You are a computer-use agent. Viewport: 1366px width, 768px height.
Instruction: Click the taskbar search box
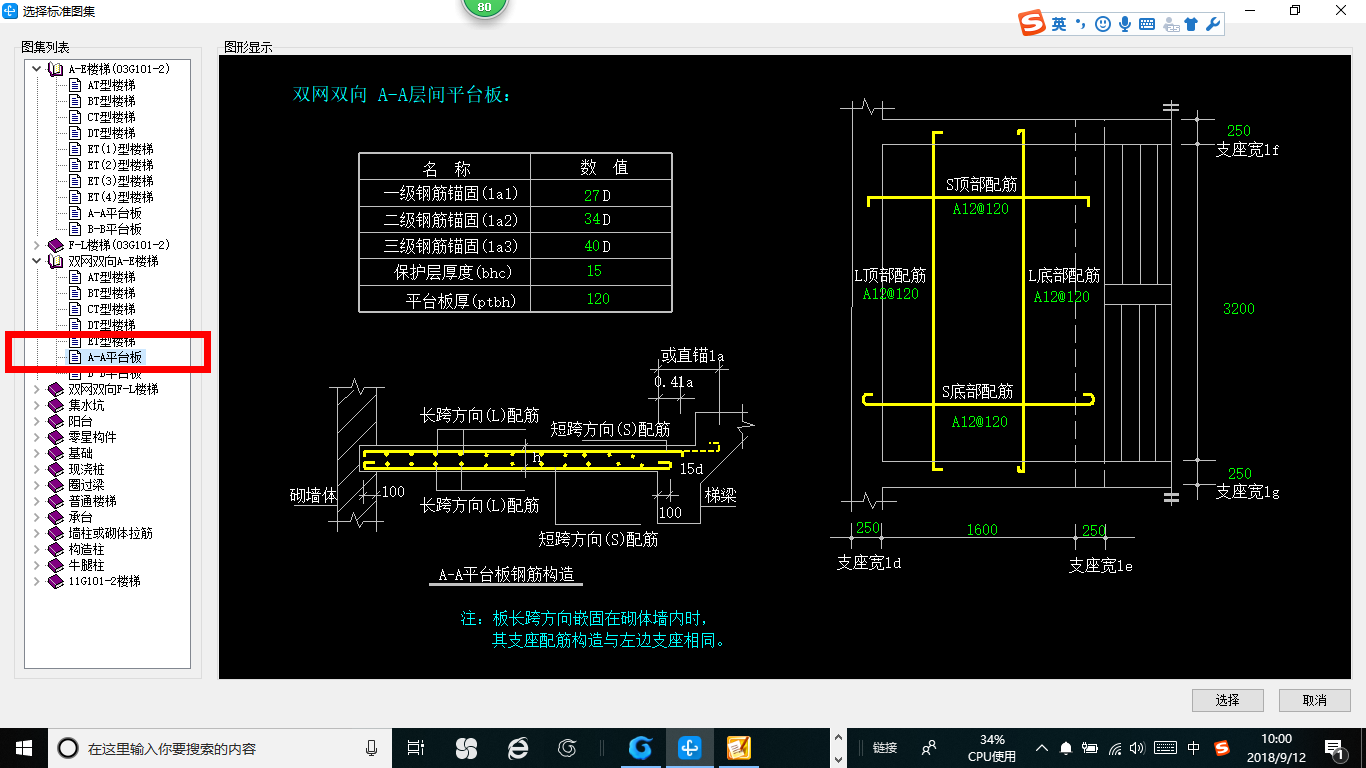[x=218, y=748]
